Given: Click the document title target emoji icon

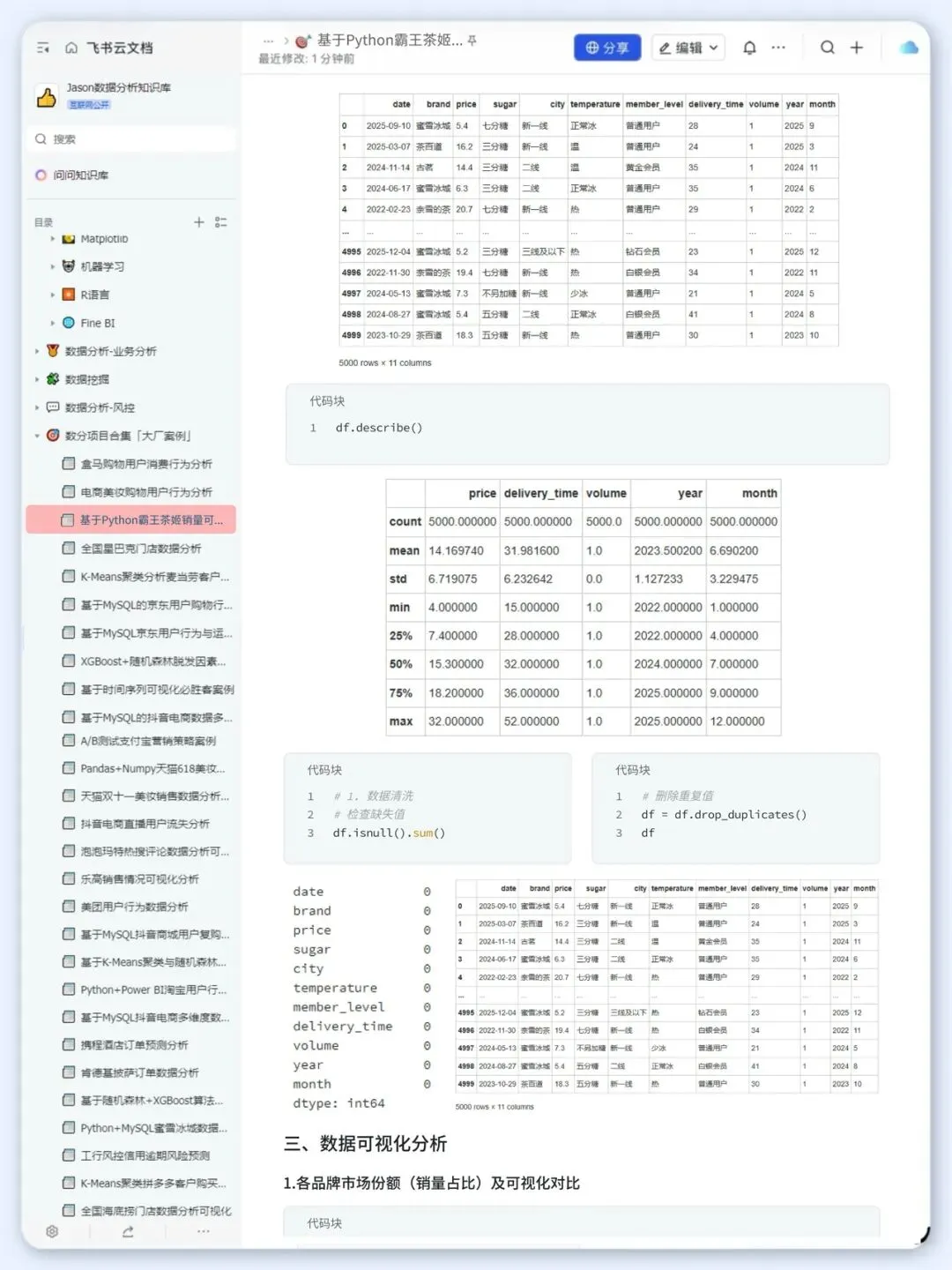Looking at the screenshot, I should (x=303, y=41).
